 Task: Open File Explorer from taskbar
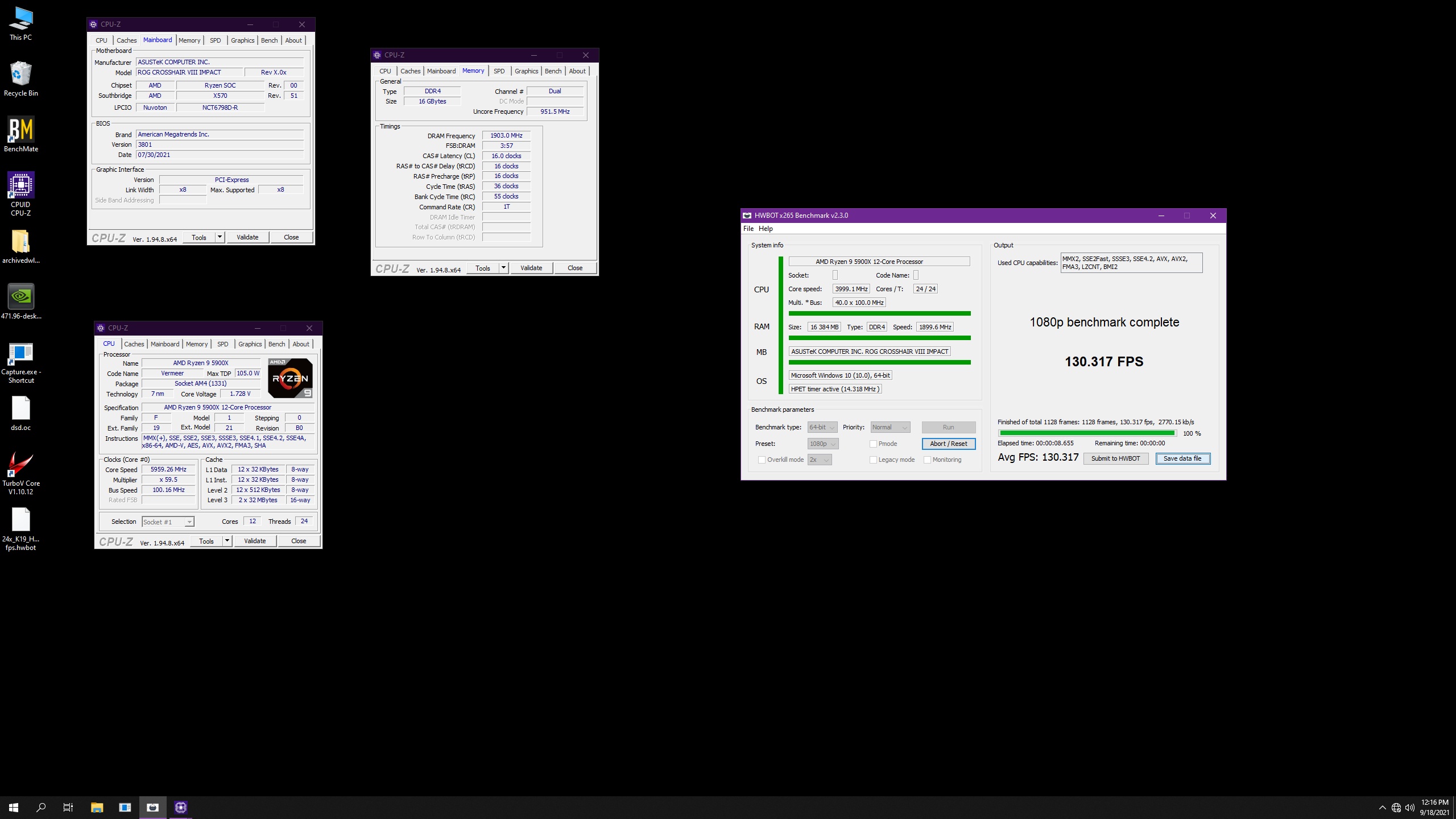97,807
